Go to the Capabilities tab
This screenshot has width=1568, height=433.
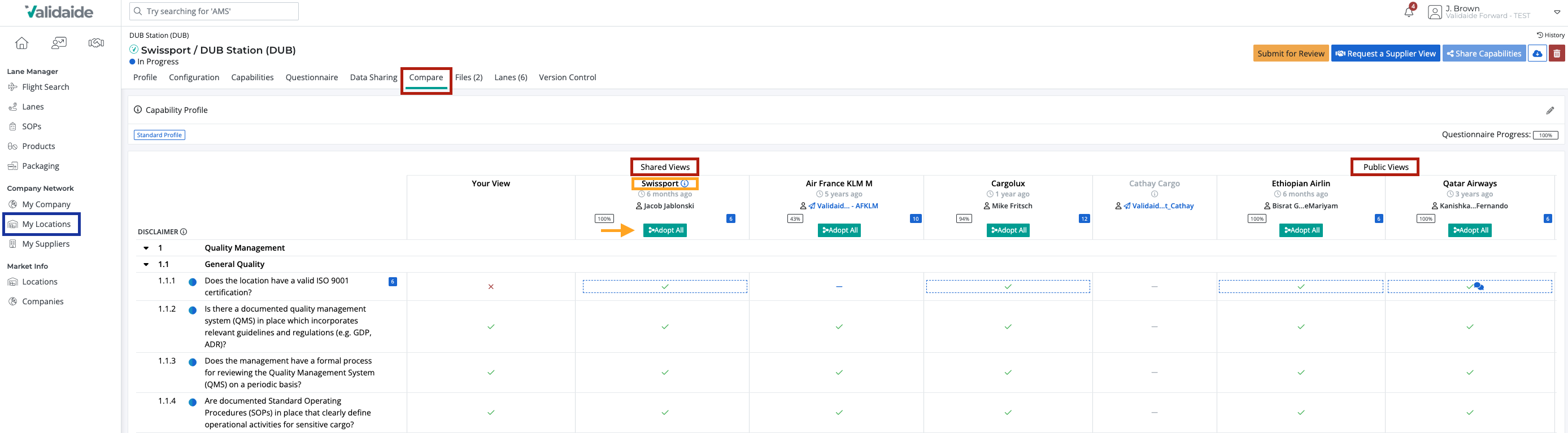coord(252,77)
